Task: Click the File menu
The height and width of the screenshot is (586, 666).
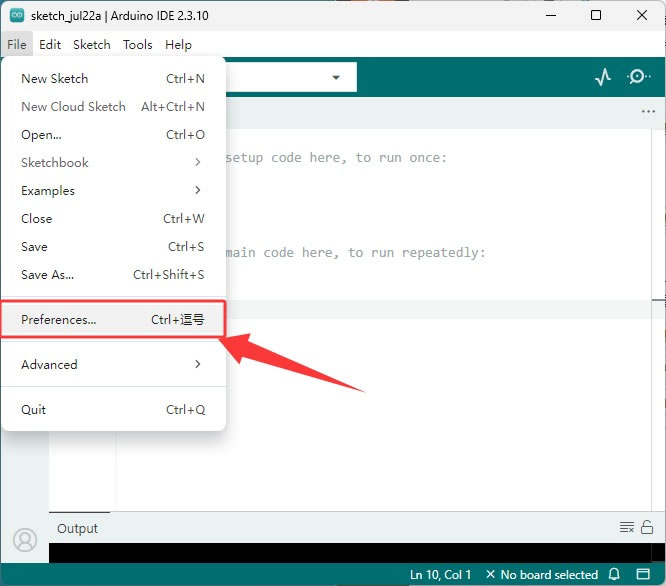Action: (17, 45)
